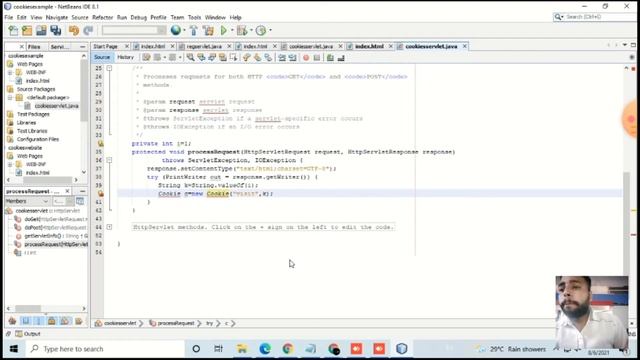Image resolution: width=640 pixels, height=360 pixels.
Task: Click the New Project toolbar icon
Action: click(27, 30)
